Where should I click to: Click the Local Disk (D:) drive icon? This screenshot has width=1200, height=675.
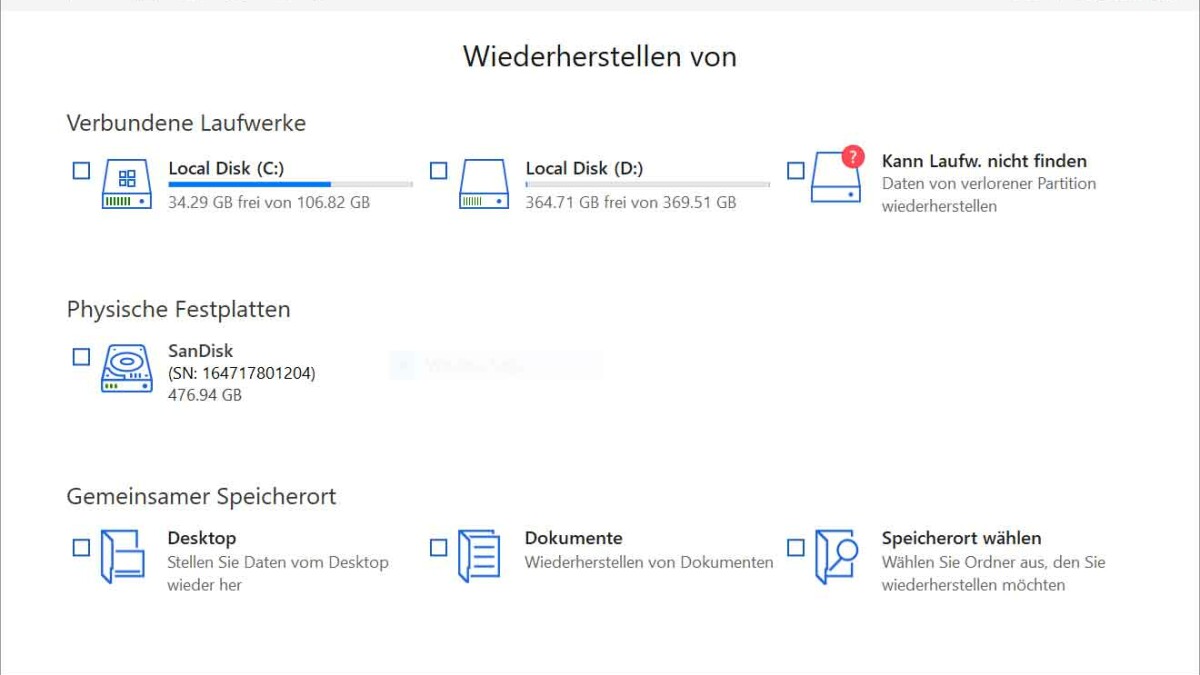point(484,184)
